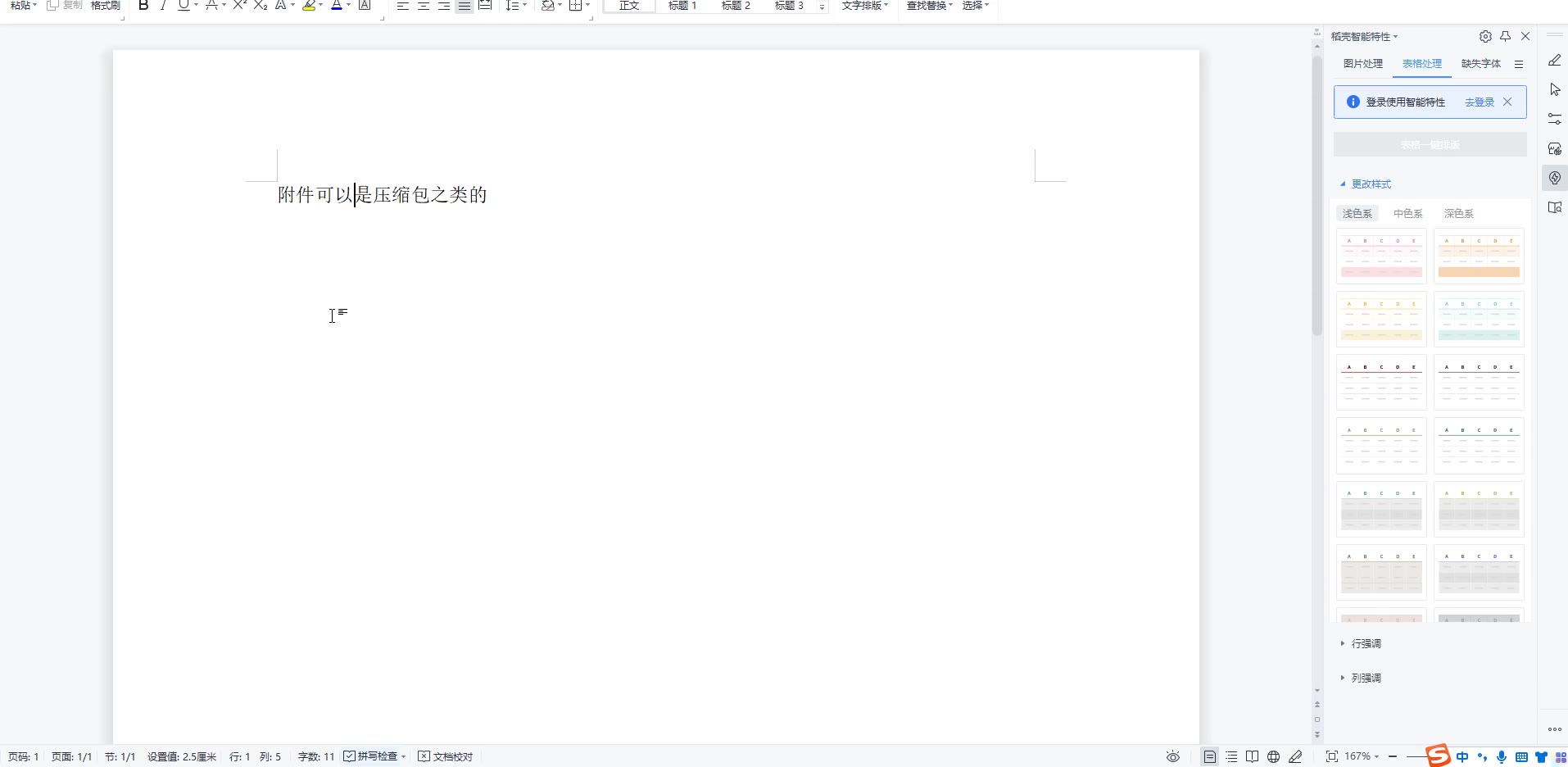Open the 选择 selection menu
Image resolution: width=1568 pixels, height=767 pixels.
pos(976,6)
